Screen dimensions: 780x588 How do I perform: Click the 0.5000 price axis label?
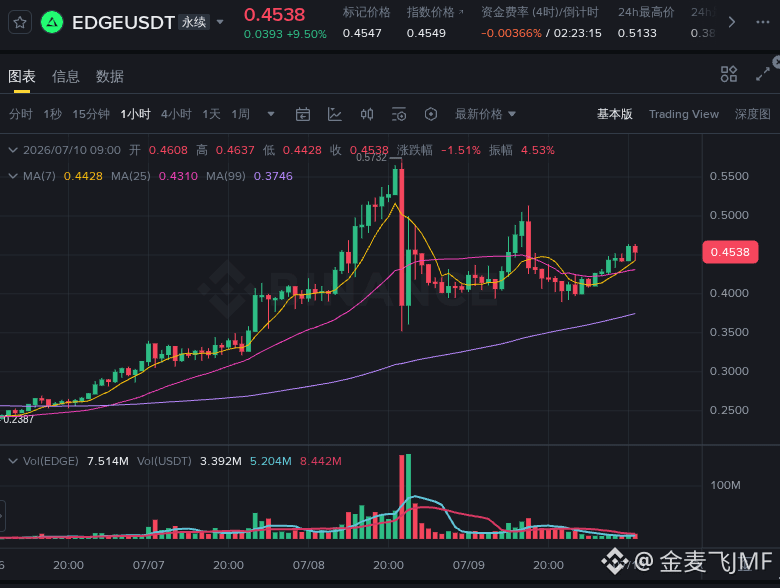[729, 215]
